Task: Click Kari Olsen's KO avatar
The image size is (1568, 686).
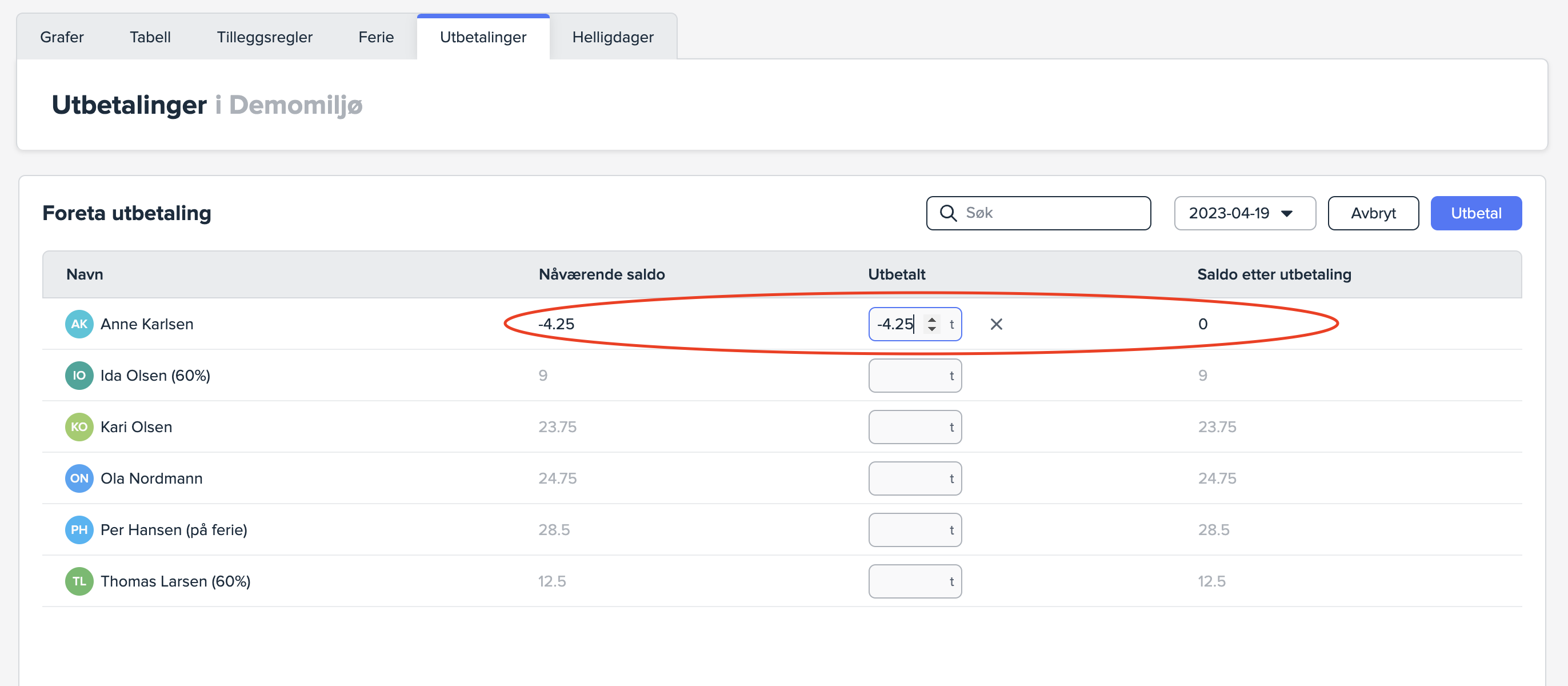Action: click(79, 426)
